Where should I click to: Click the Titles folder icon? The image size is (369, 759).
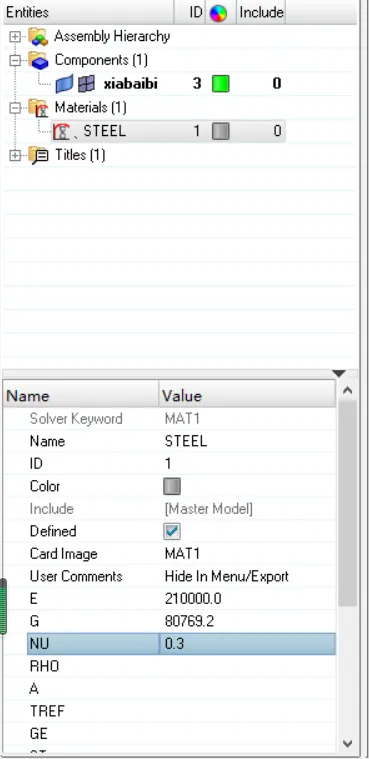38,155
